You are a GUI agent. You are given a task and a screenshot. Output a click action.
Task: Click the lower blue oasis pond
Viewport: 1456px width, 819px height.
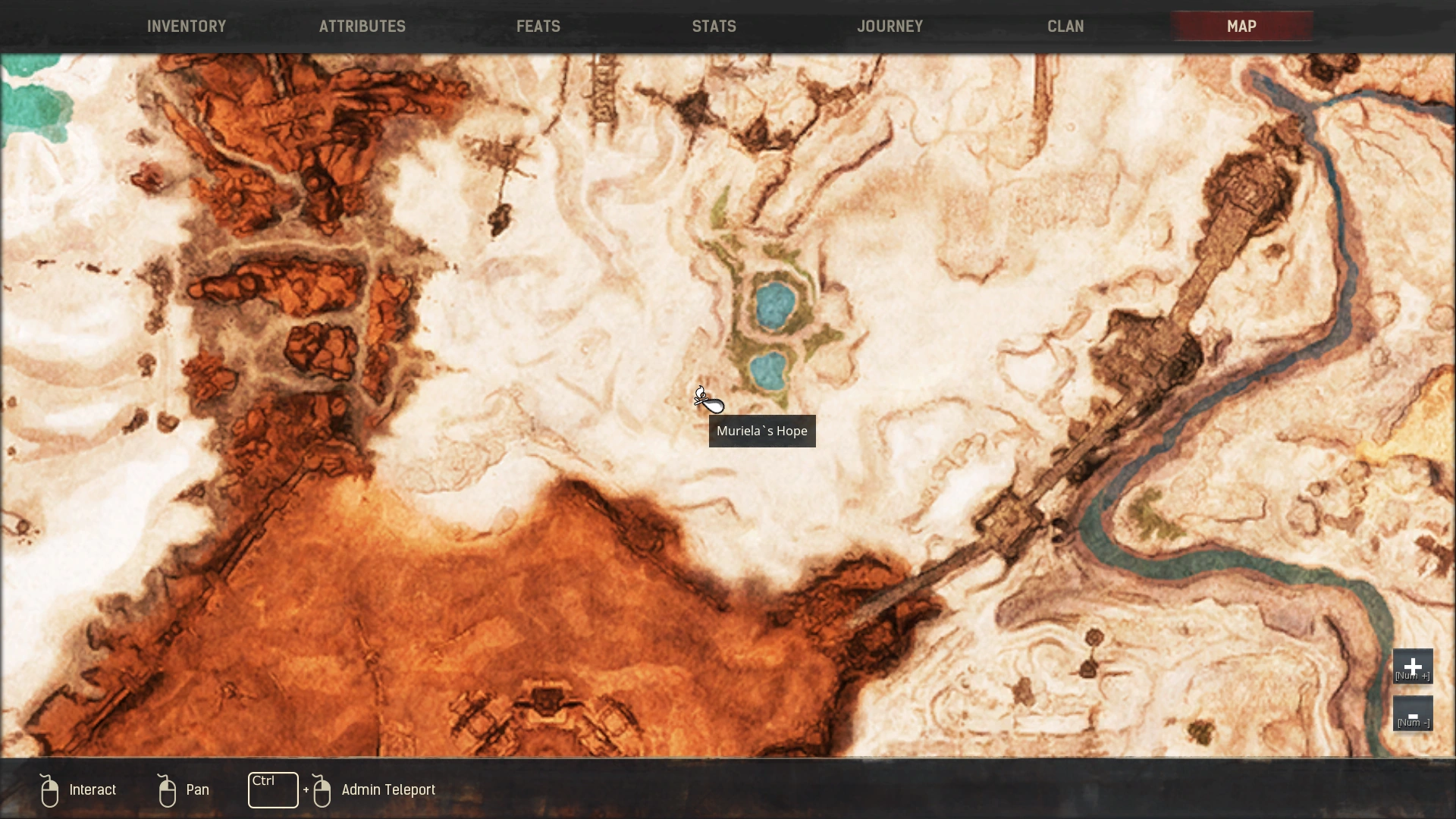pyautogui.click(x=767, y=371)
